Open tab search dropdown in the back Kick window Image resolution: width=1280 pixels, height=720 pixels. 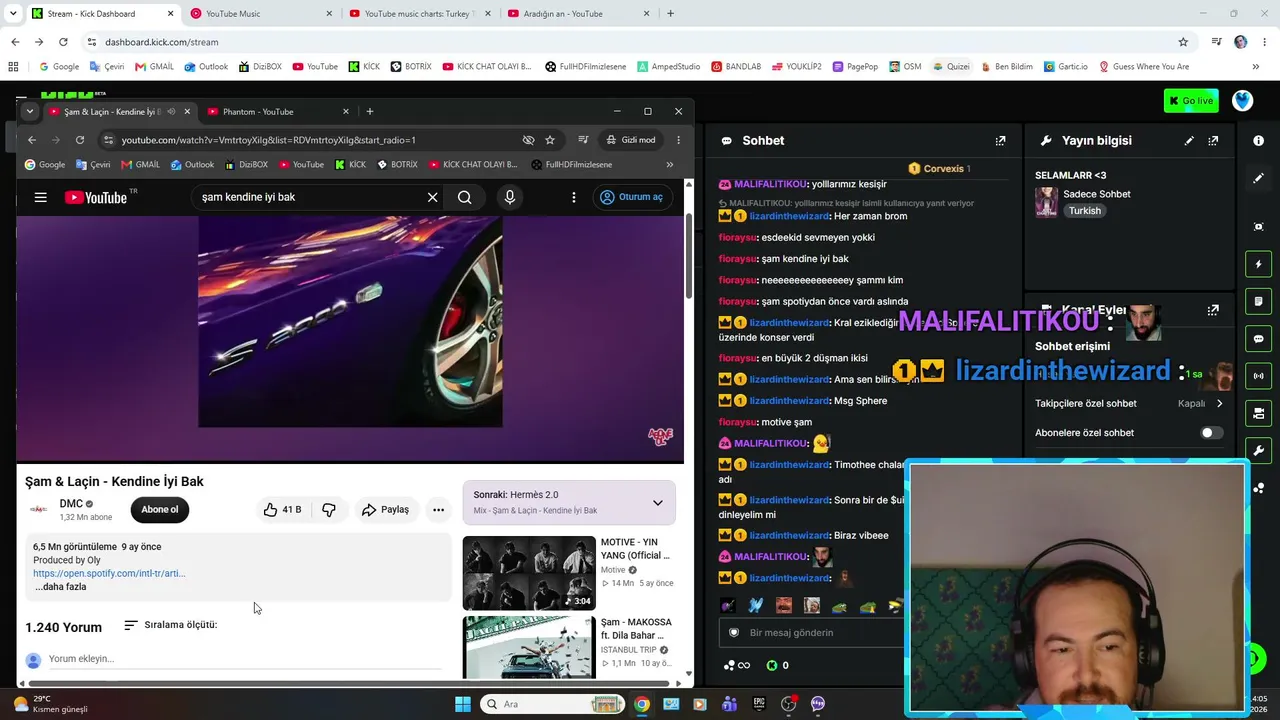[x=11, y=14]
